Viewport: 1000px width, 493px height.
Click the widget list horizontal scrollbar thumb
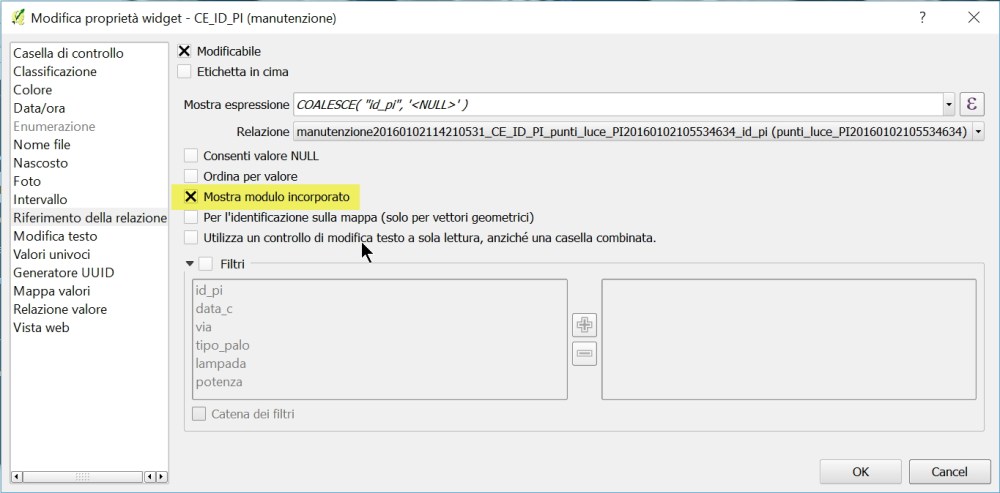[x=83, y=476]
